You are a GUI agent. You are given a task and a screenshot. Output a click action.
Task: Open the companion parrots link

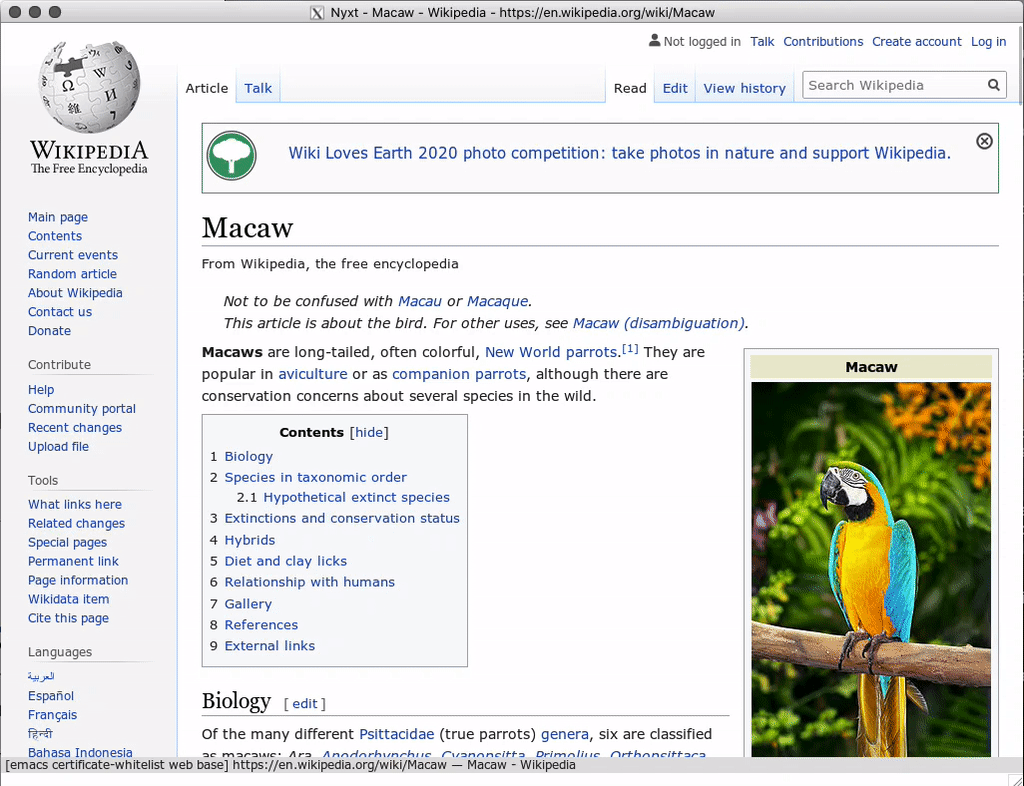point(458,374)
